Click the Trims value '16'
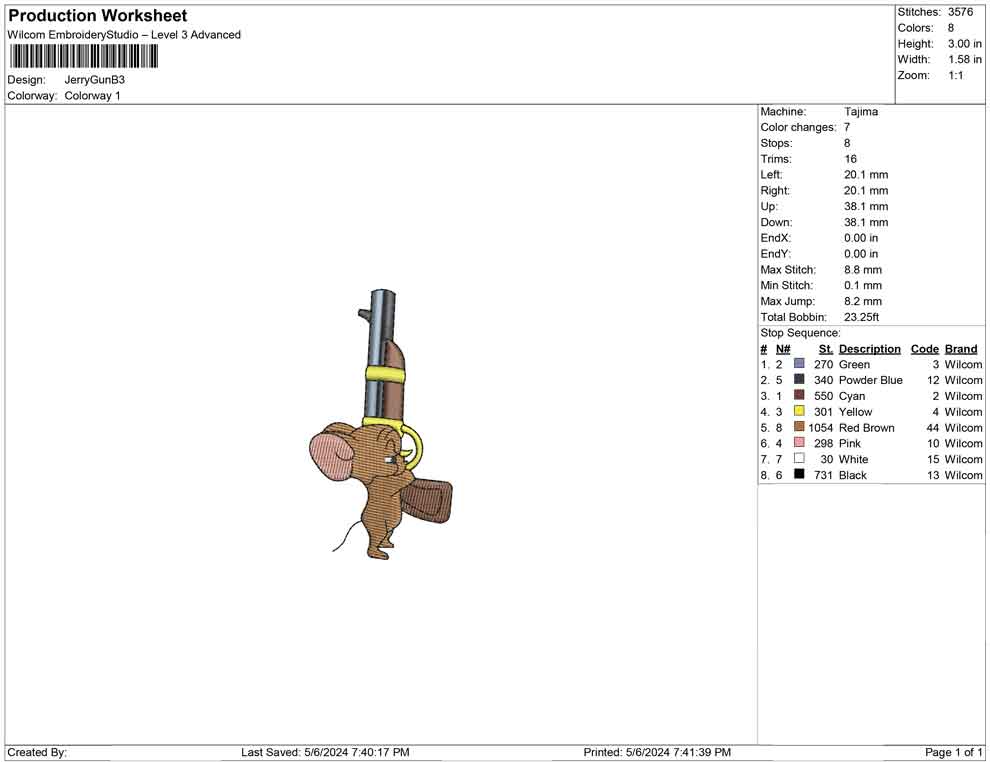 click(x=850, y=158)
